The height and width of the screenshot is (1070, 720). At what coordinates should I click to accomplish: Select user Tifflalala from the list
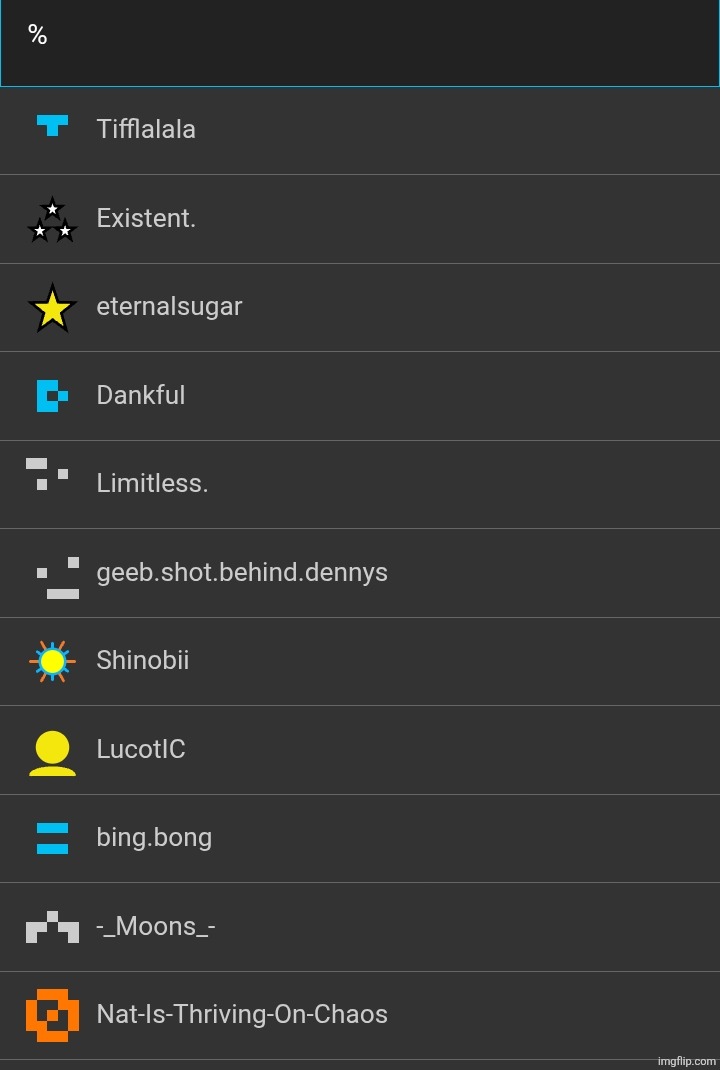[146, 130]
